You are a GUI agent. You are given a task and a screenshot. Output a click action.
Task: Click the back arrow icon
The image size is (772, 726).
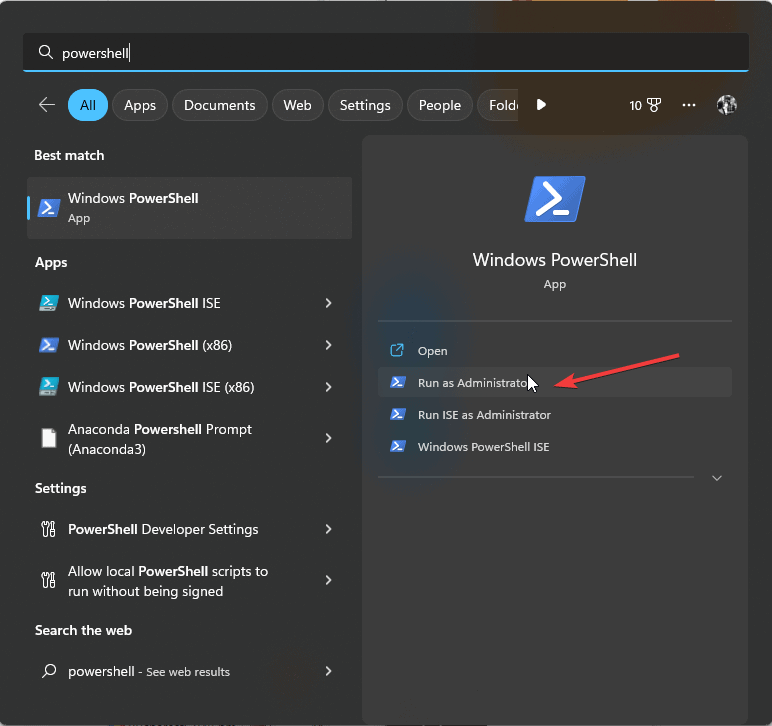[46, 105]
